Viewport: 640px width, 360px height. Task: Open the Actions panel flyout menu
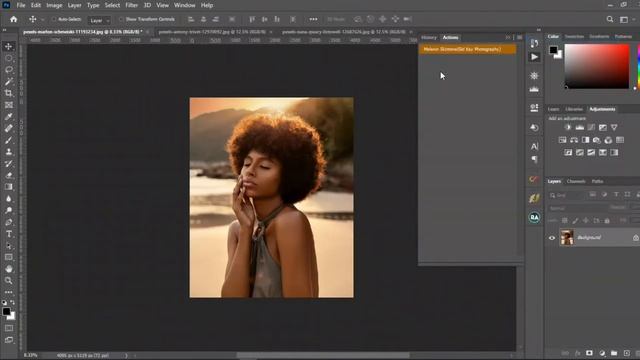pyautogui.click(x=519, y=37)
